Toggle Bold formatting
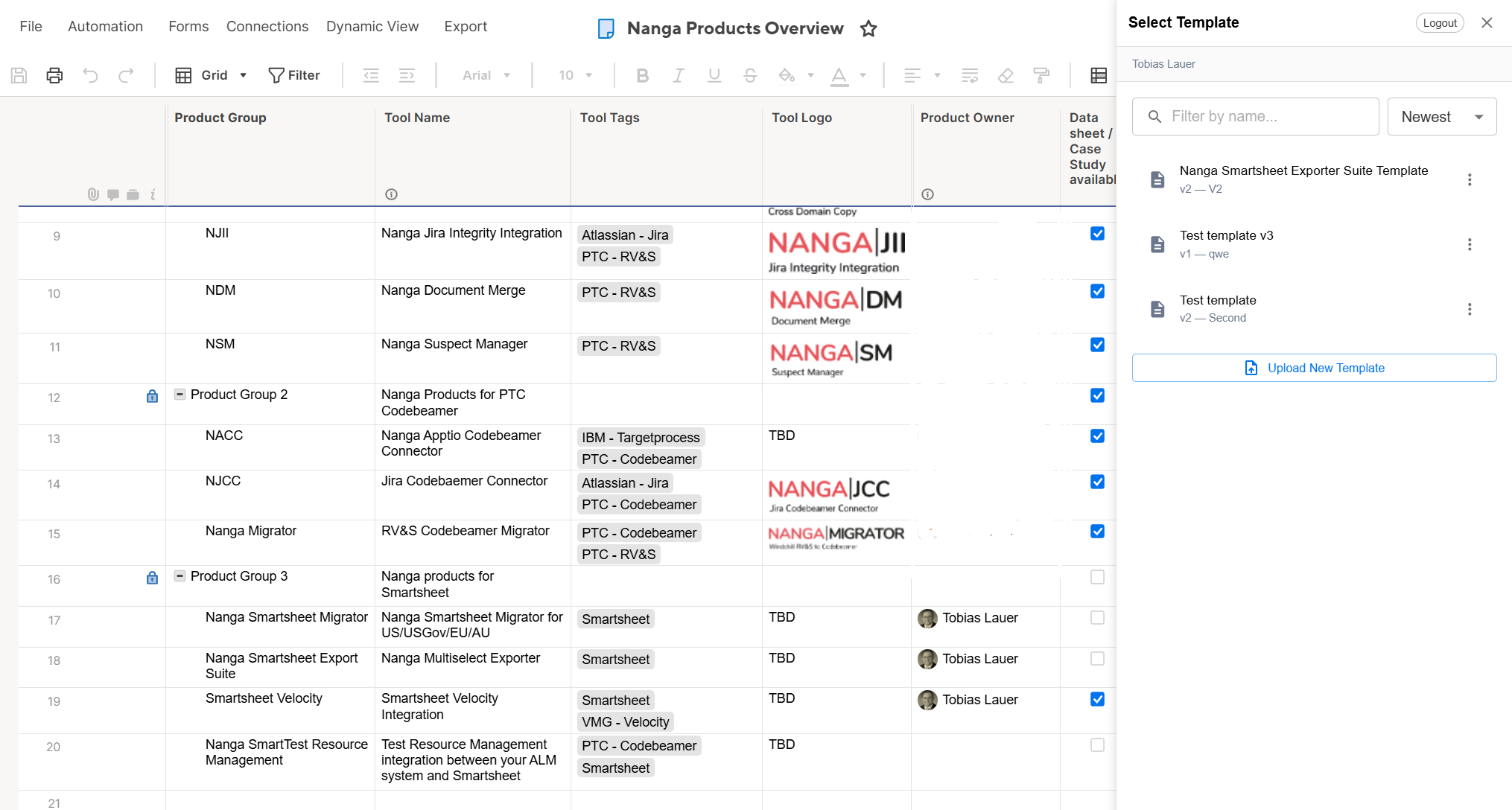This screenshot has height=810, width=1512. [642, 75]
